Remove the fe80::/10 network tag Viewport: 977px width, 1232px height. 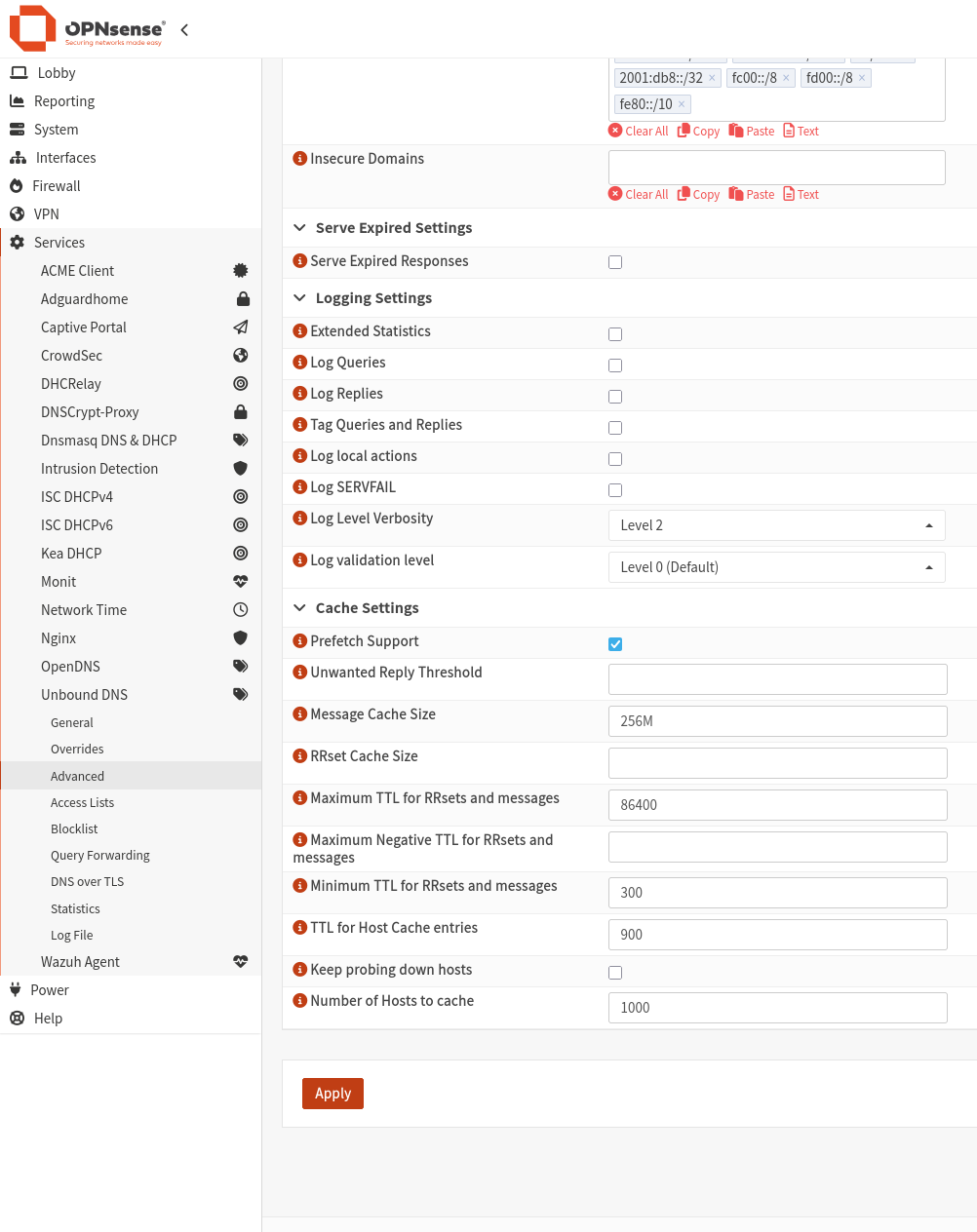[x=682, y=104]
